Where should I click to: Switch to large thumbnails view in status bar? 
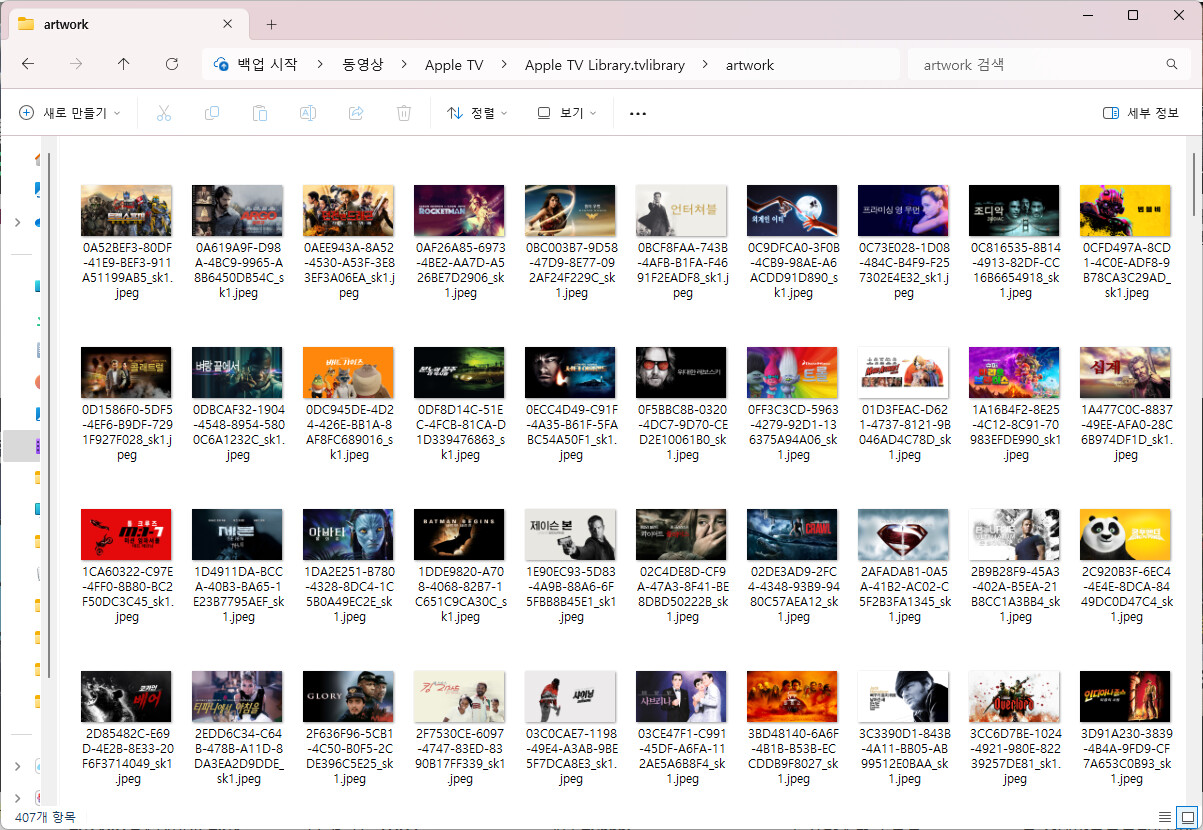pos(1186,816)
